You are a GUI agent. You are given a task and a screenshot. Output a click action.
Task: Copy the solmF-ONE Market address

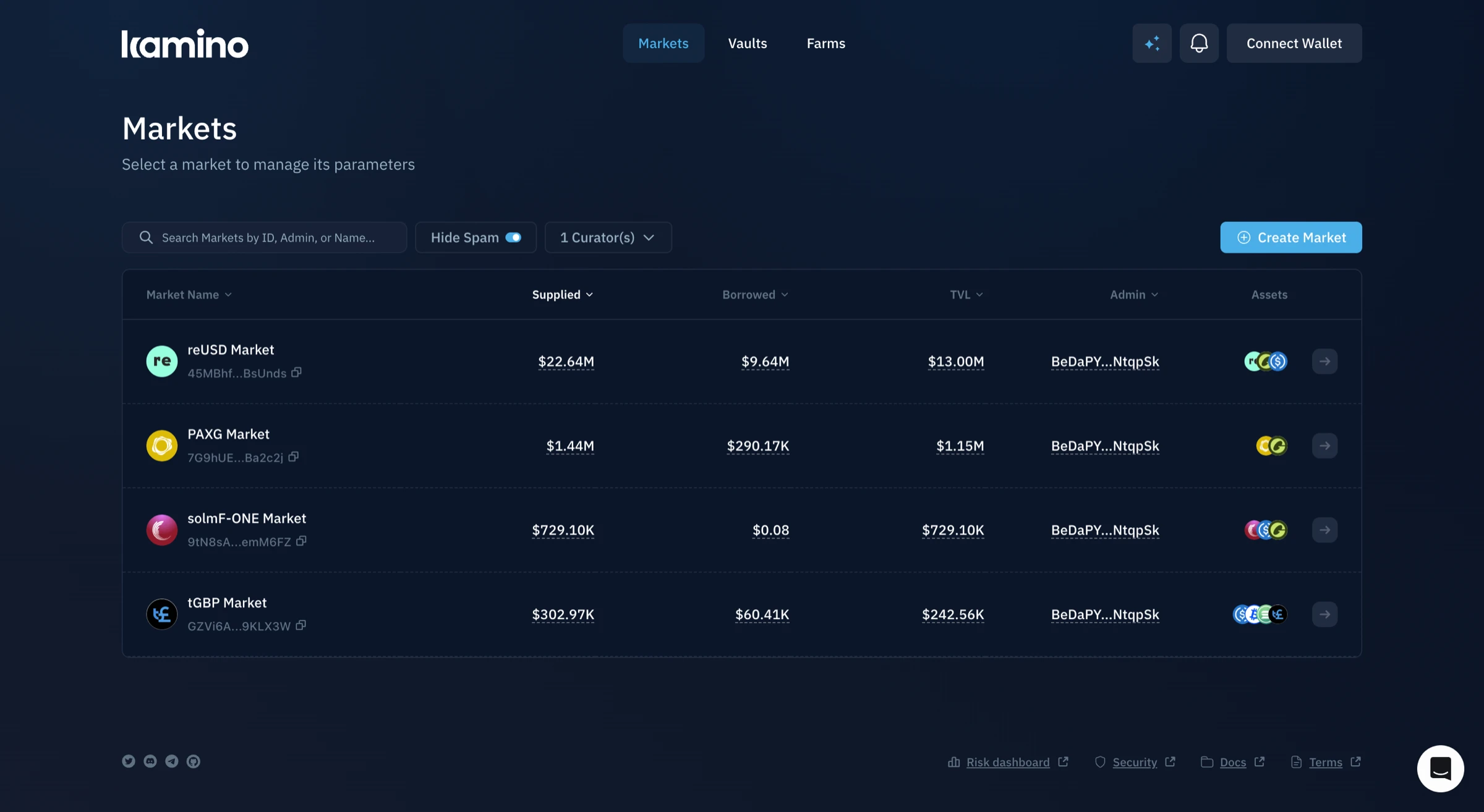click(x=301, y=541)
